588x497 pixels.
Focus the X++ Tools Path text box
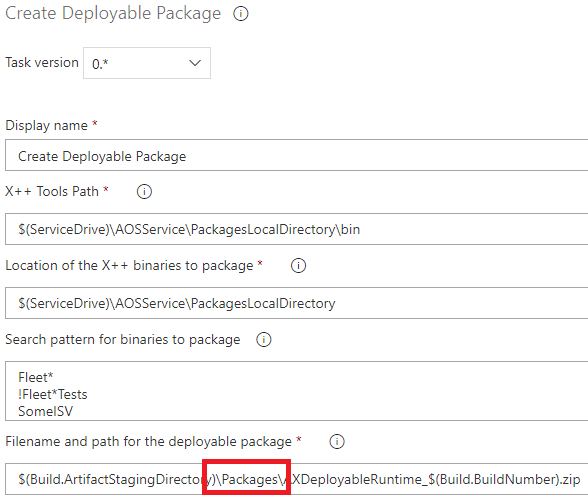pos(297,229)
